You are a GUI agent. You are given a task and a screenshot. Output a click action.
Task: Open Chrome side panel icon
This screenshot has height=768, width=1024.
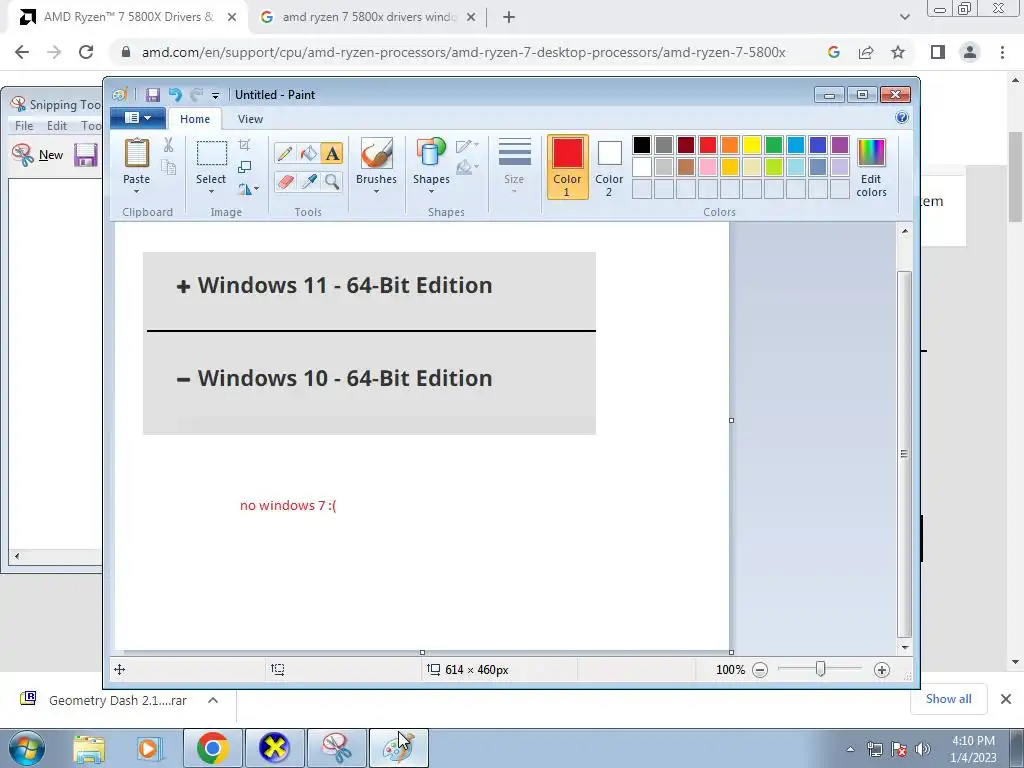coord(938,52)
